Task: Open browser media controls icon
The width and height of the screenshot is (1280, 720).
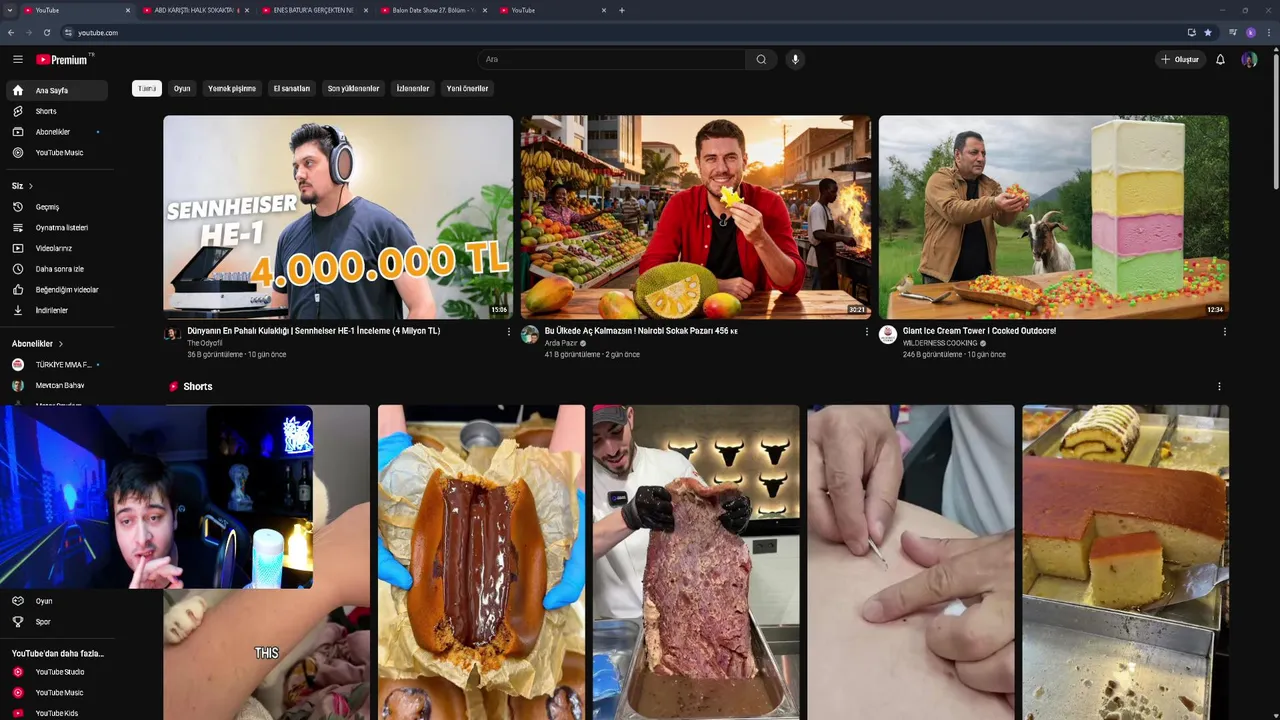Action: [1233, 32]
